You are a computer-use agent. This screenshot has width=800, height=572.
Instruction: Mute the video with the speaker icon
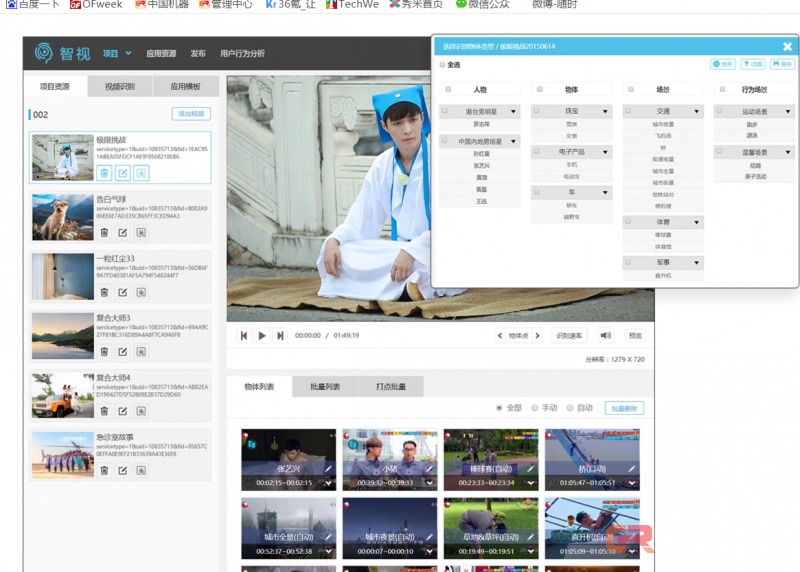(x=605, y=336)
